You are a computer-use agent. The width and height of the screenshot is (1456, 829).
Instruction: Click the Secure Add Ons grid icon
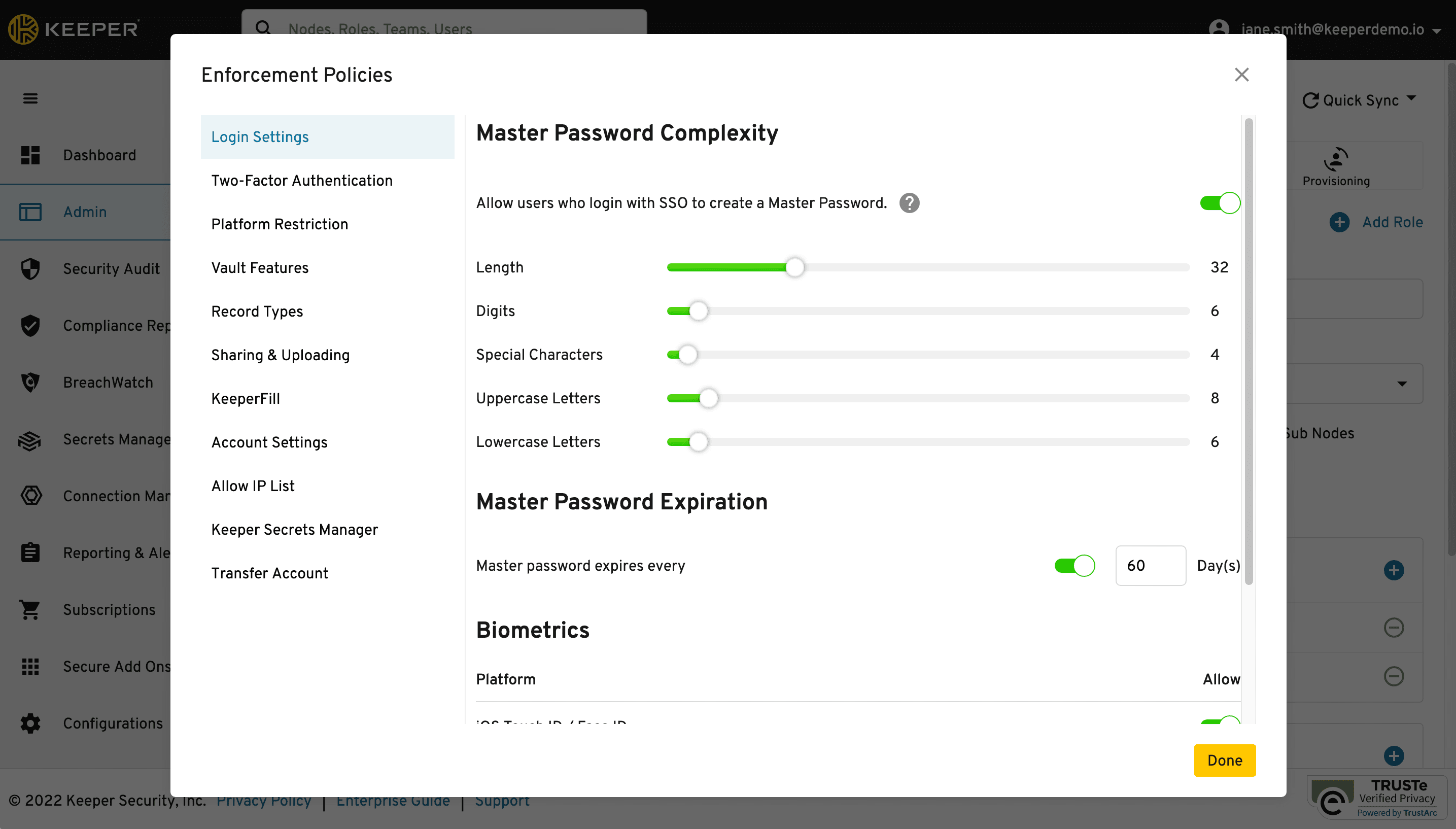pyautogui.click(x=30, y=666)
